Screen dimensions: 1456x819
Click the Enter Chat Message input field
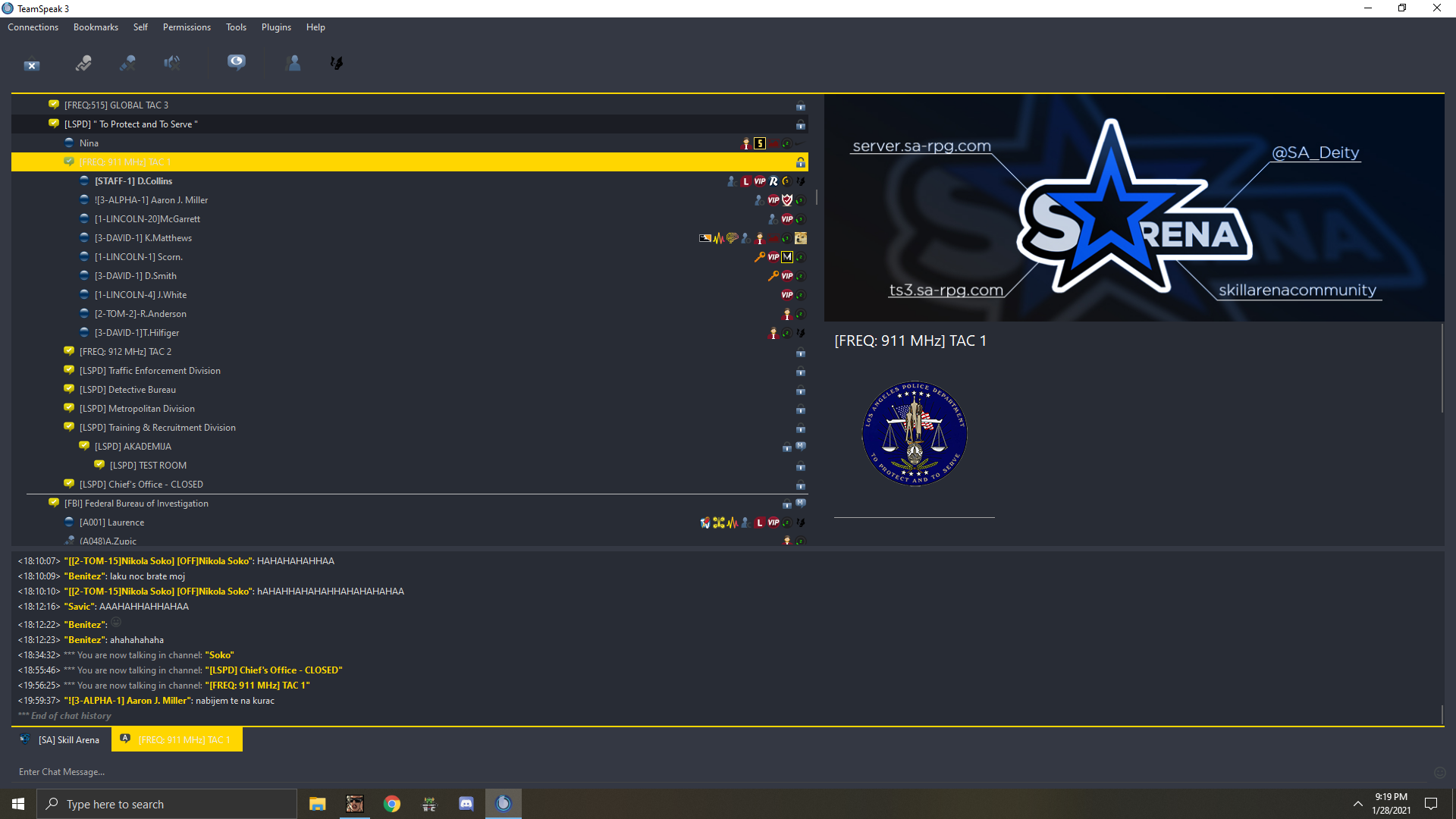point(720,772)
